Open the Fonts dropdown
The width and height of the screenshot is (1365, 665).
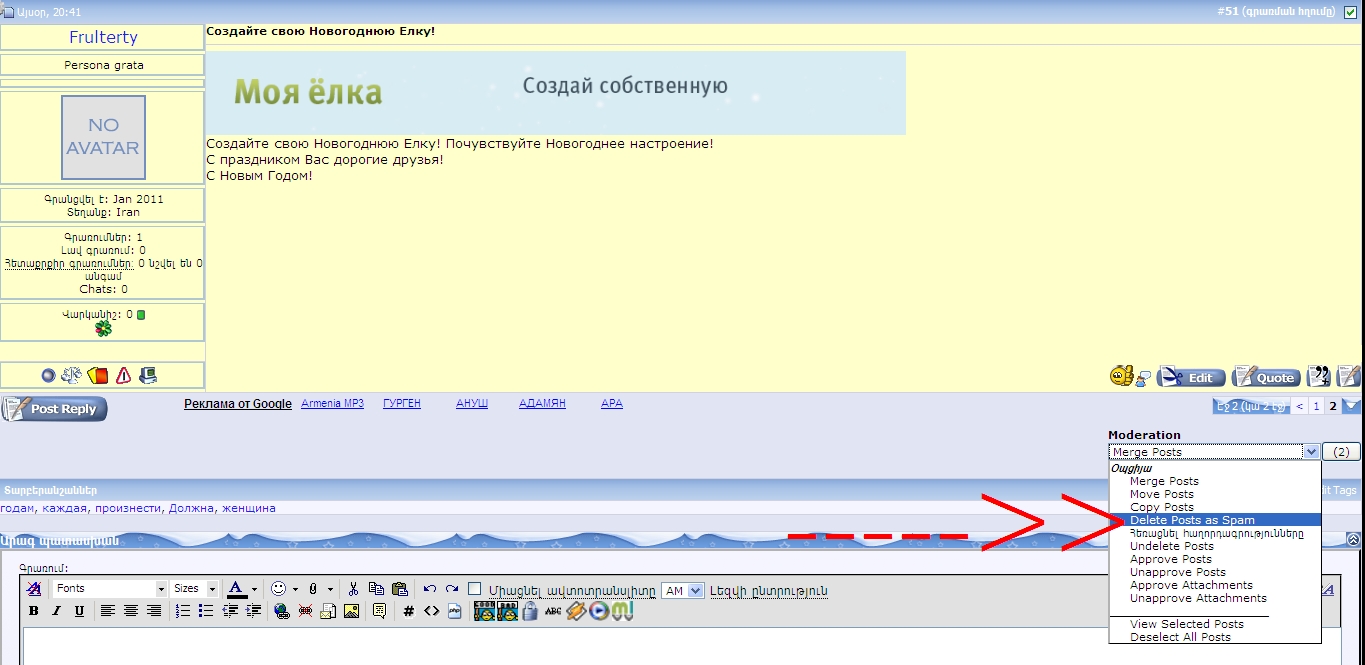110,589
